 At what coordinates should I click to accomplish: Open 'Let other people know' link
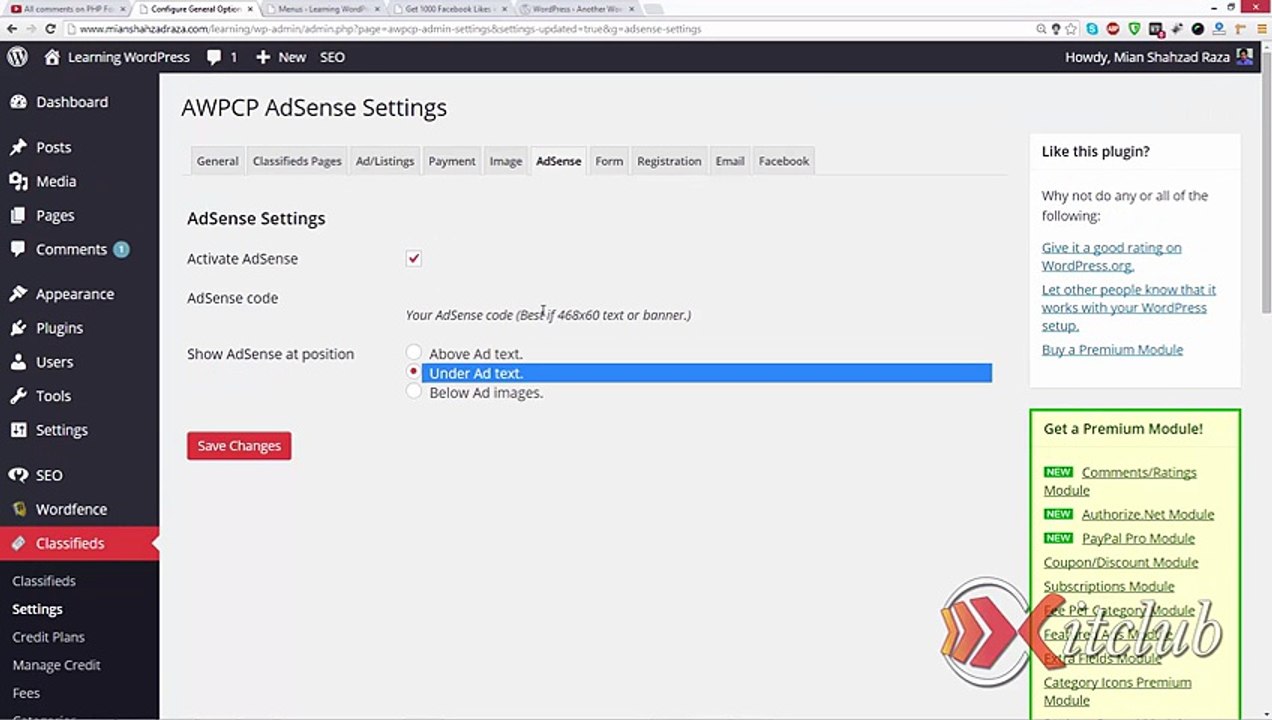(1128, 307)
